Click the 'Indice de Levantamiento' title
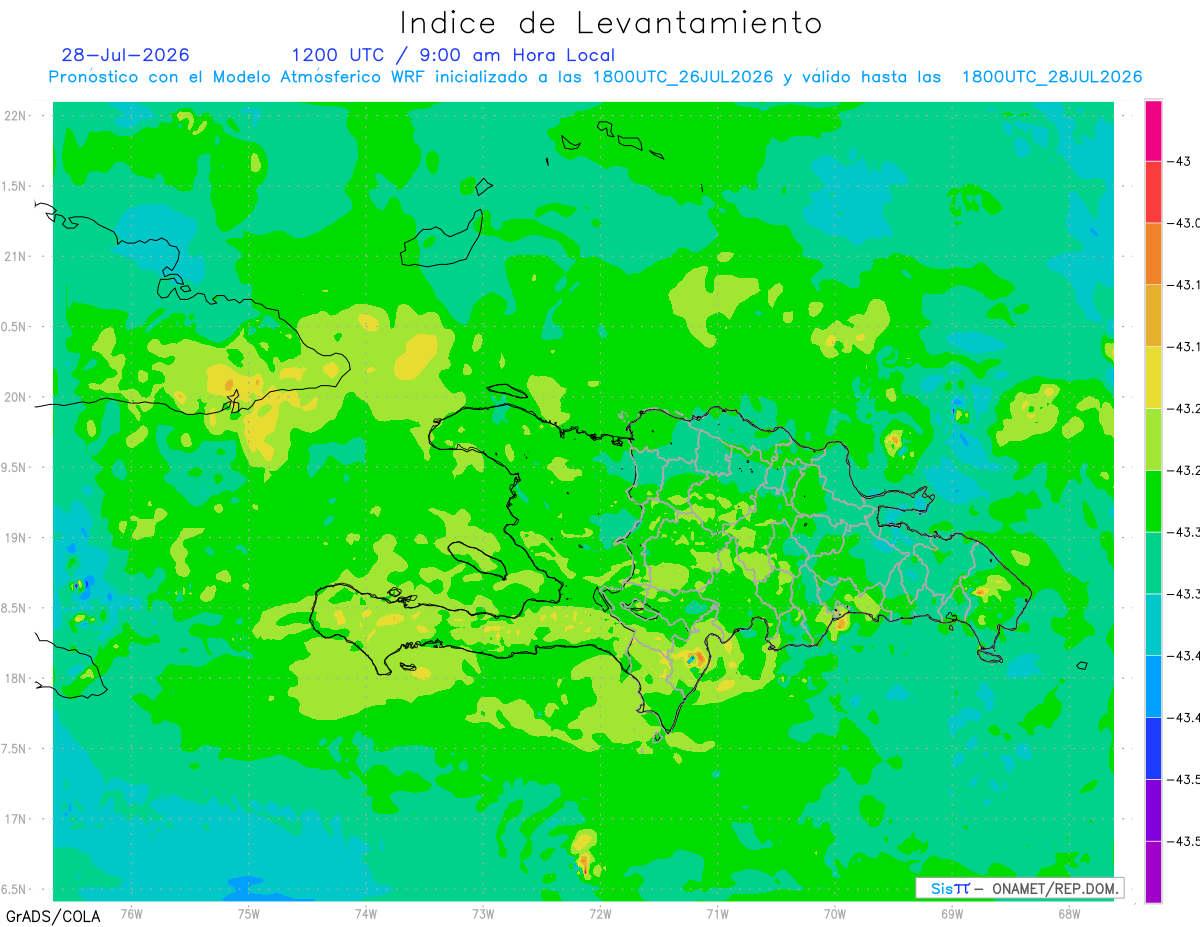 pyautogui.click(x=611, y=22)
